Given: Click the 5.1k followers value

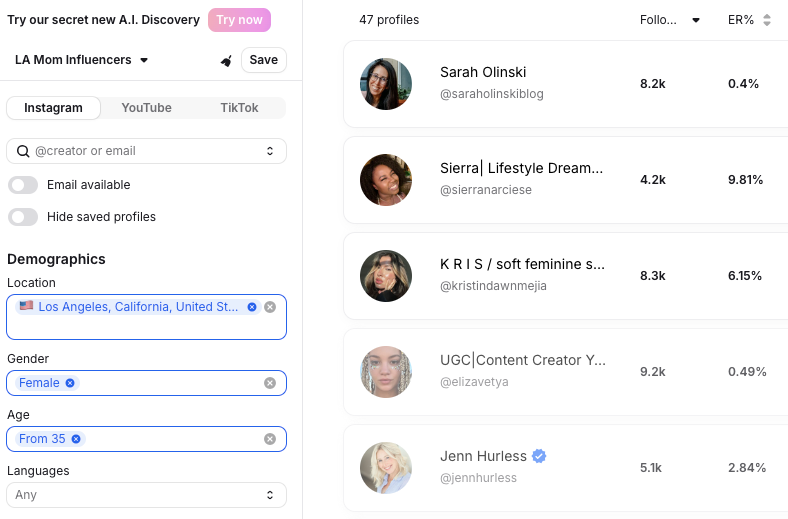Looking at the screenshot, I should coord(651,468).
